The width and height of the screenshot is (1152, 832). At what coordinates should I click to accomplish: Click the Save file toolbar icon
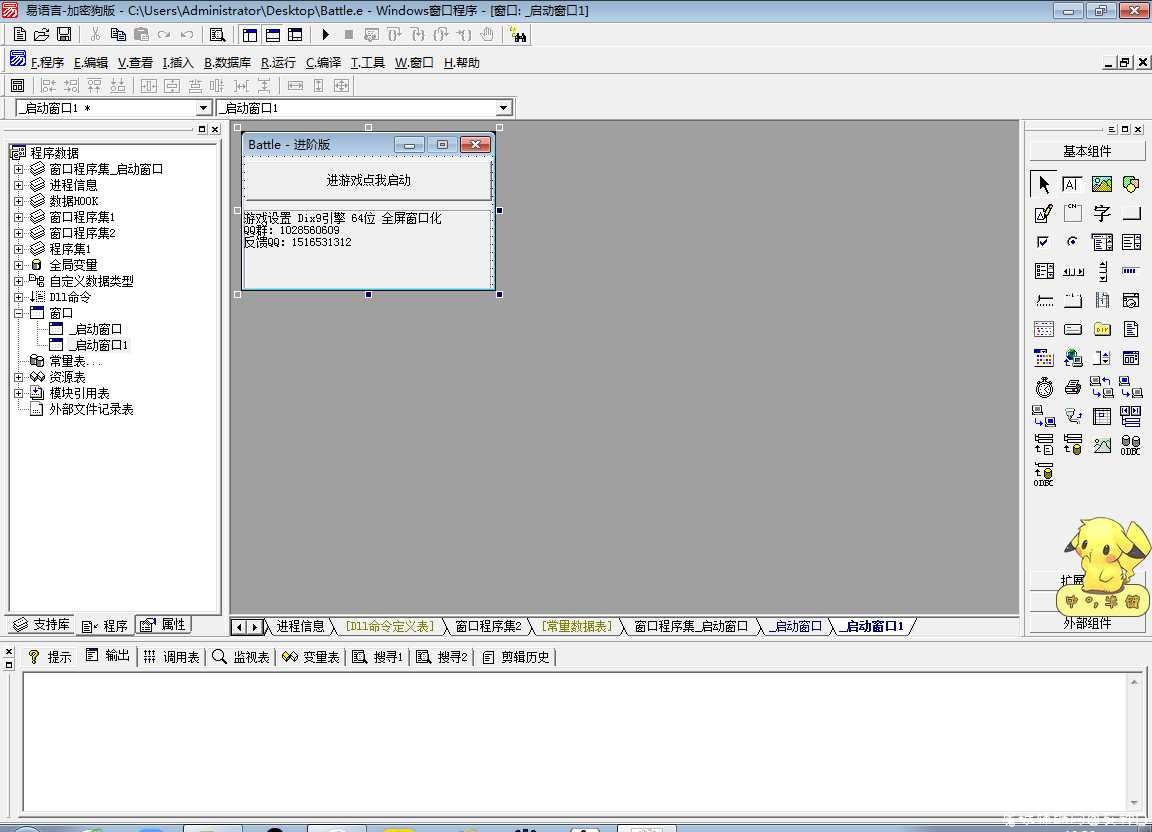point(64,35)
